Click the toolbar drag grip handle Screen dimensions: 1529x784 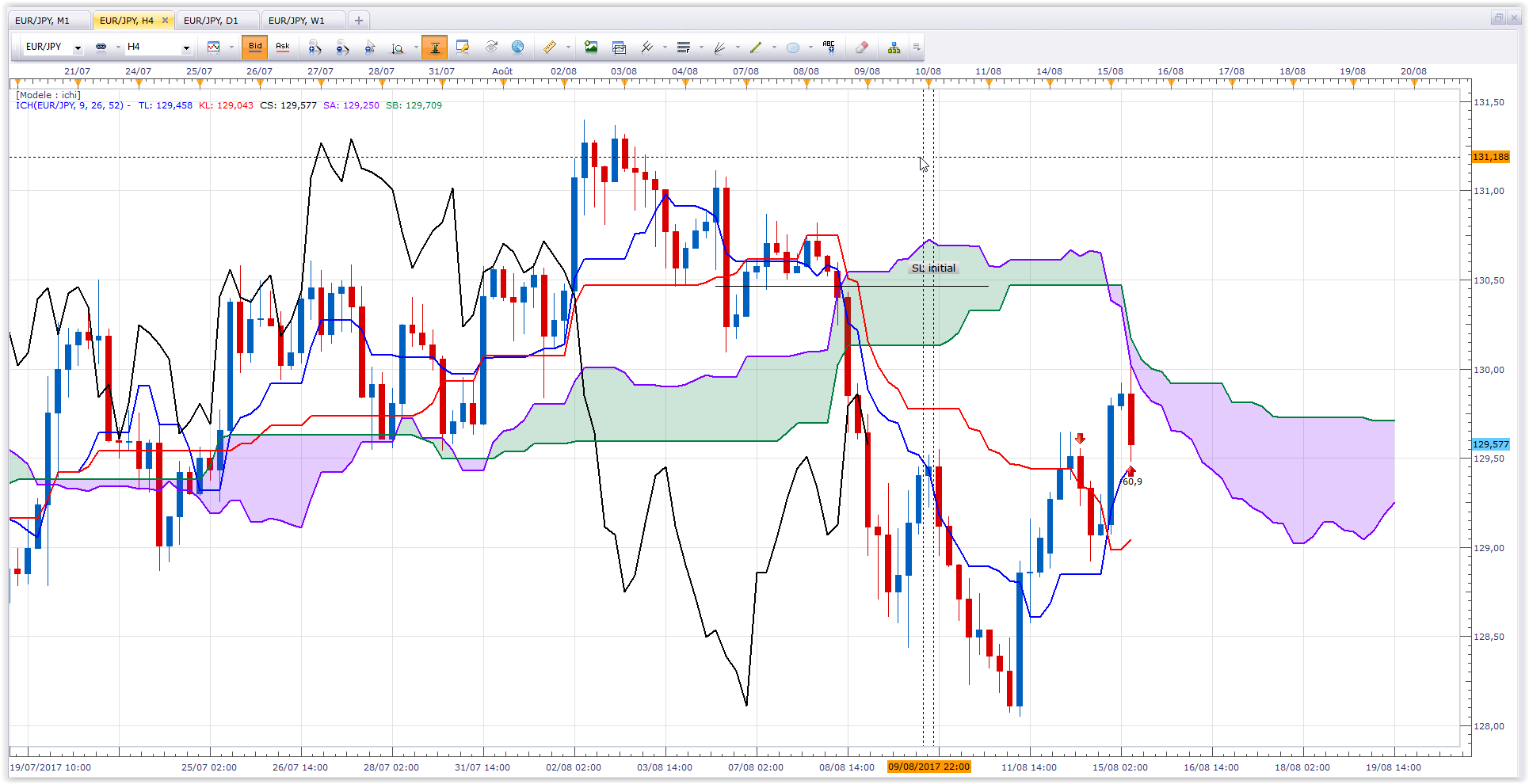click(16, 48)
